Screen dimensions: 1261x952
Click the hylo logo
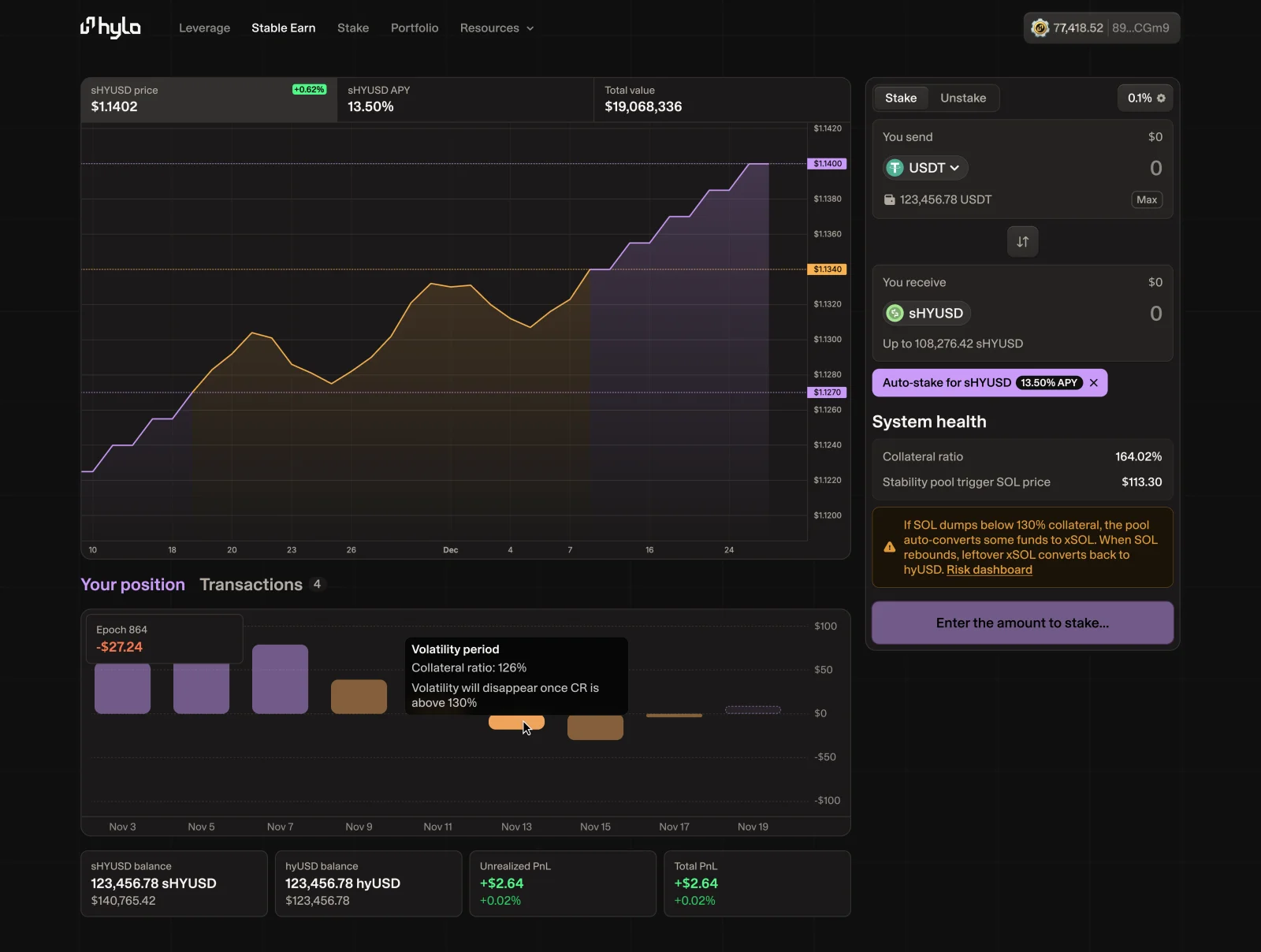(110, 28)
